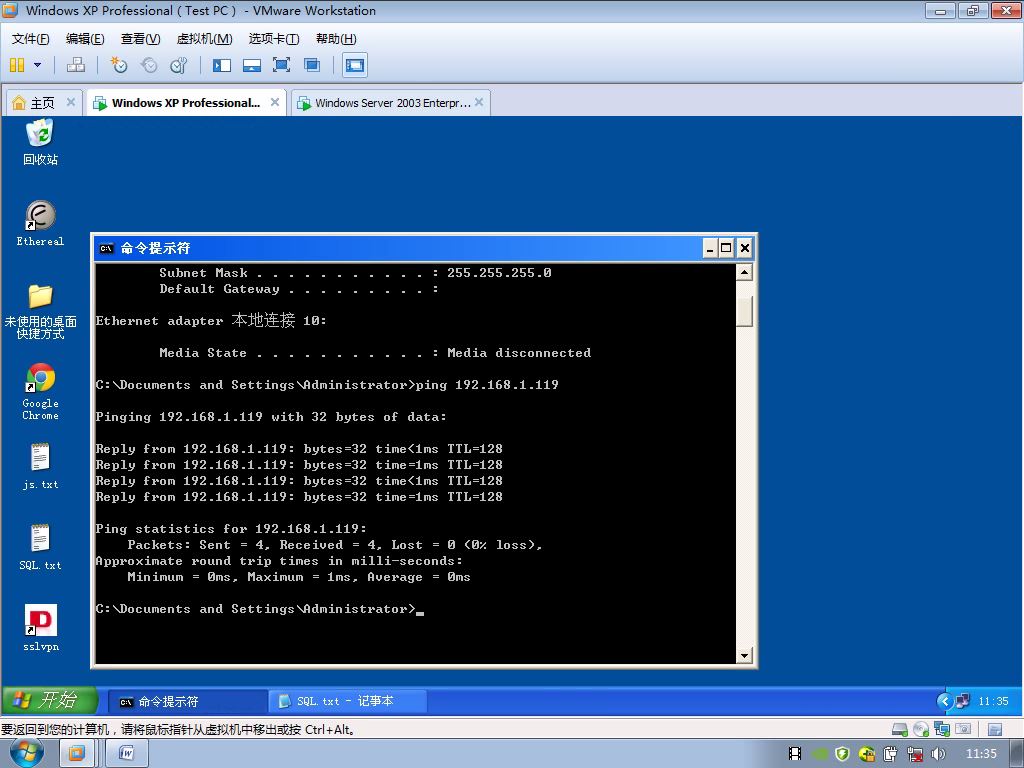Click the Windows 7 Start orb

tap(27, 754)
